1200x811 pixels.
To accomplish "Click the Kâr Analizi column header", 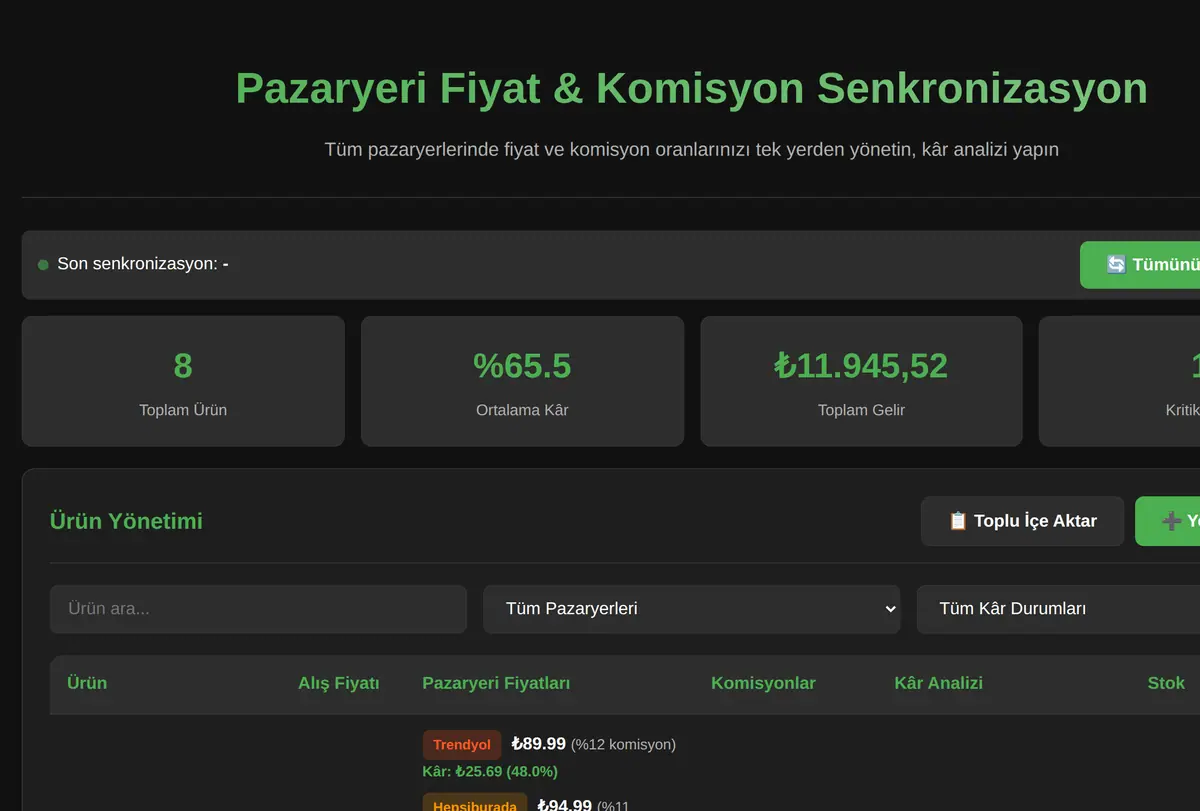I will click(938, 683).
